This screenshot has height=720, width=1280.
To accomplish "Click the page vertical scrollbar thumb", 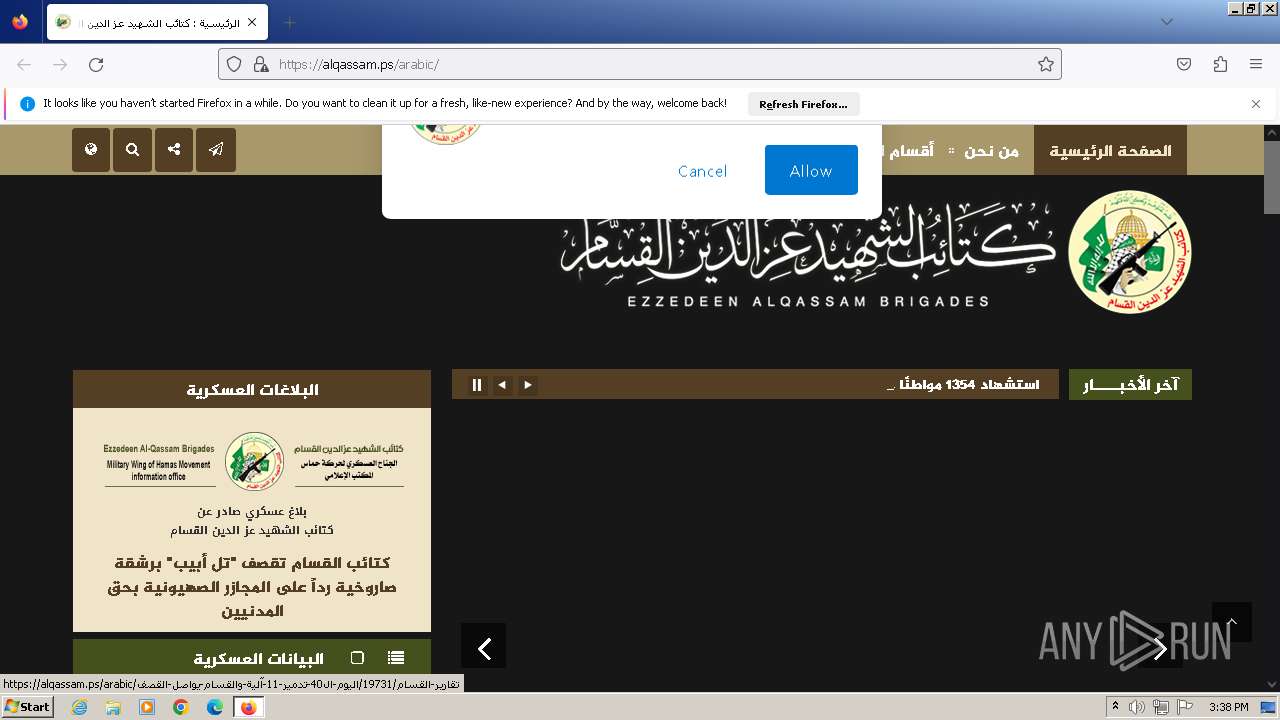I will (x=1272, y=177).
